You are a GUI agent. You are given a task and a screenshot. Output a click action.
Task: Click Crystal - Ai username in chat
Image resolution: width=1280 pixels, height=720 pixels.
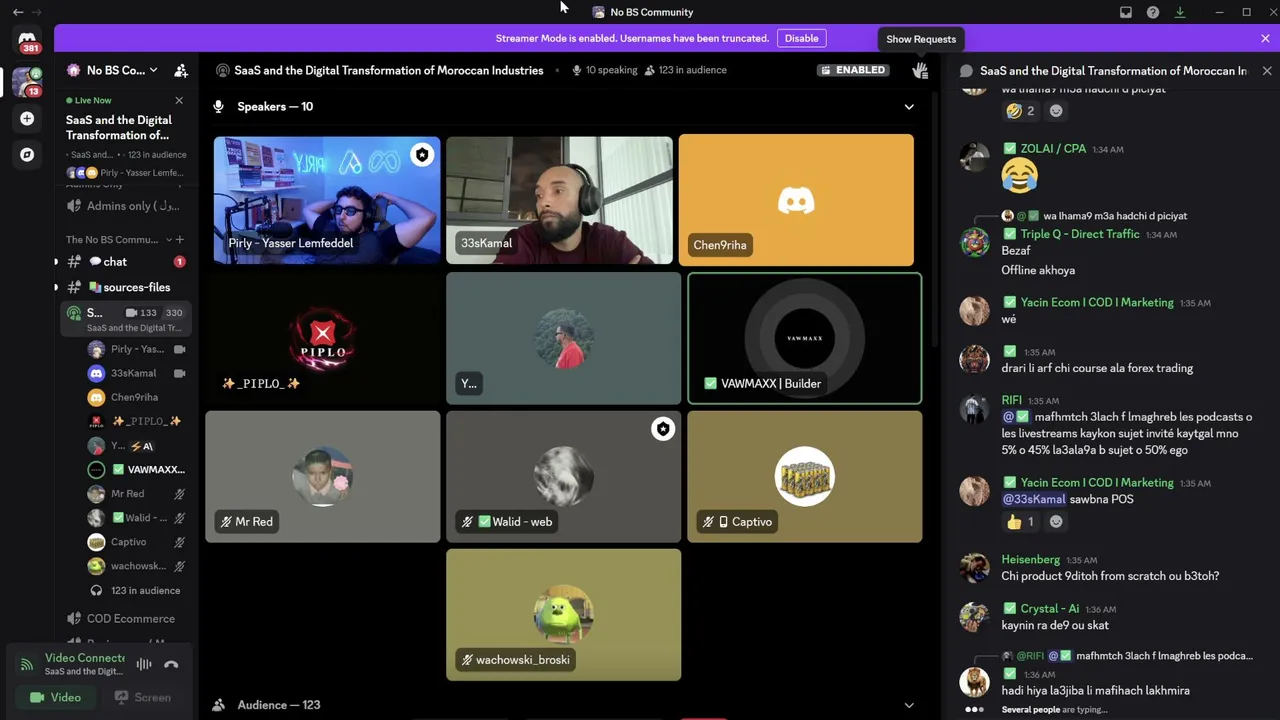pyautogui.click(x=1050, y=609)
